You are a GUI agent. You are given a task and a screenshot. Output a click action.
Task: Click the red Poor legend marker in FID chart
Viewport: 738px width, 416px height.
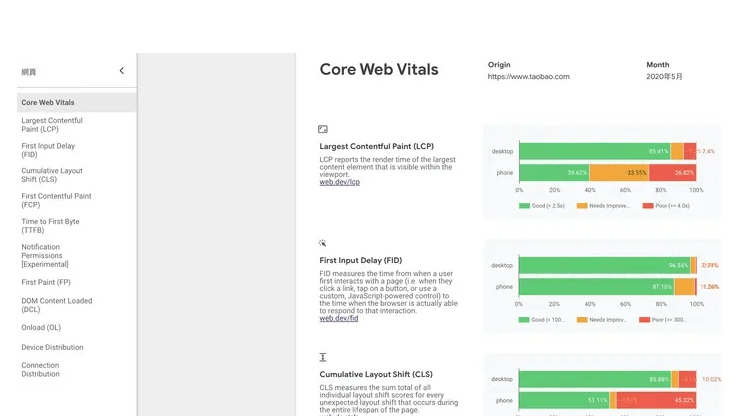click(x=644, y=320)
